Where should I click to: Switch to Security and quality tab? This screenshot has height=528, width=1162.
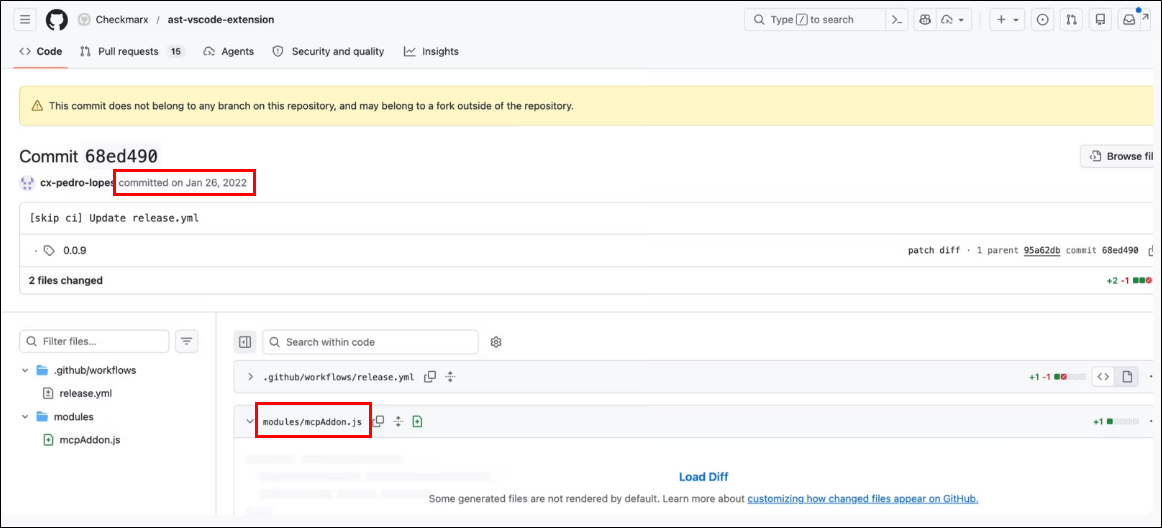click(x=328, y=51)
